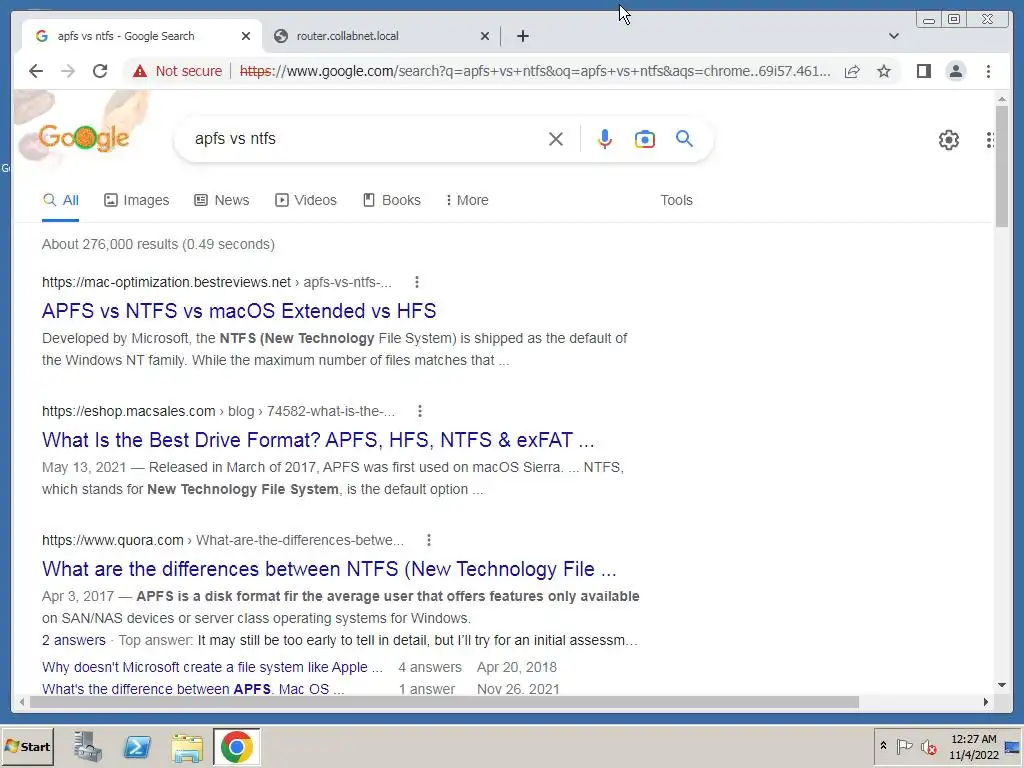Click the www.quora.com breadcrumb URL

point(223,540)
